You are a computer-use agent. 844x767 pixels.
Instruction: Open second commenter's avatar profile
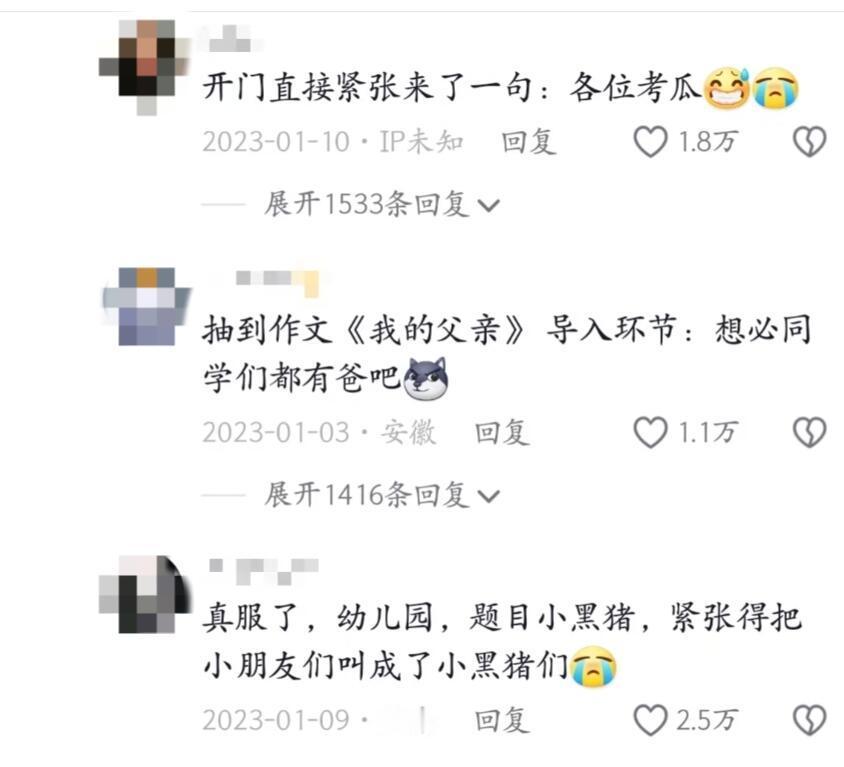coord(146,306)
